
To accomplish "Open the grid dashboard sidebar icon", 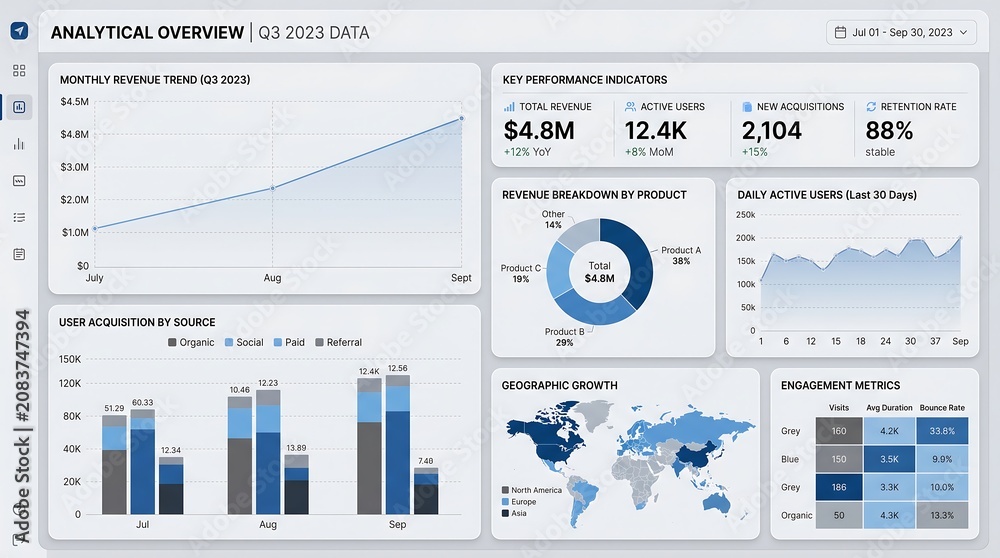I will pyautogui.click(x=19, y=70).
